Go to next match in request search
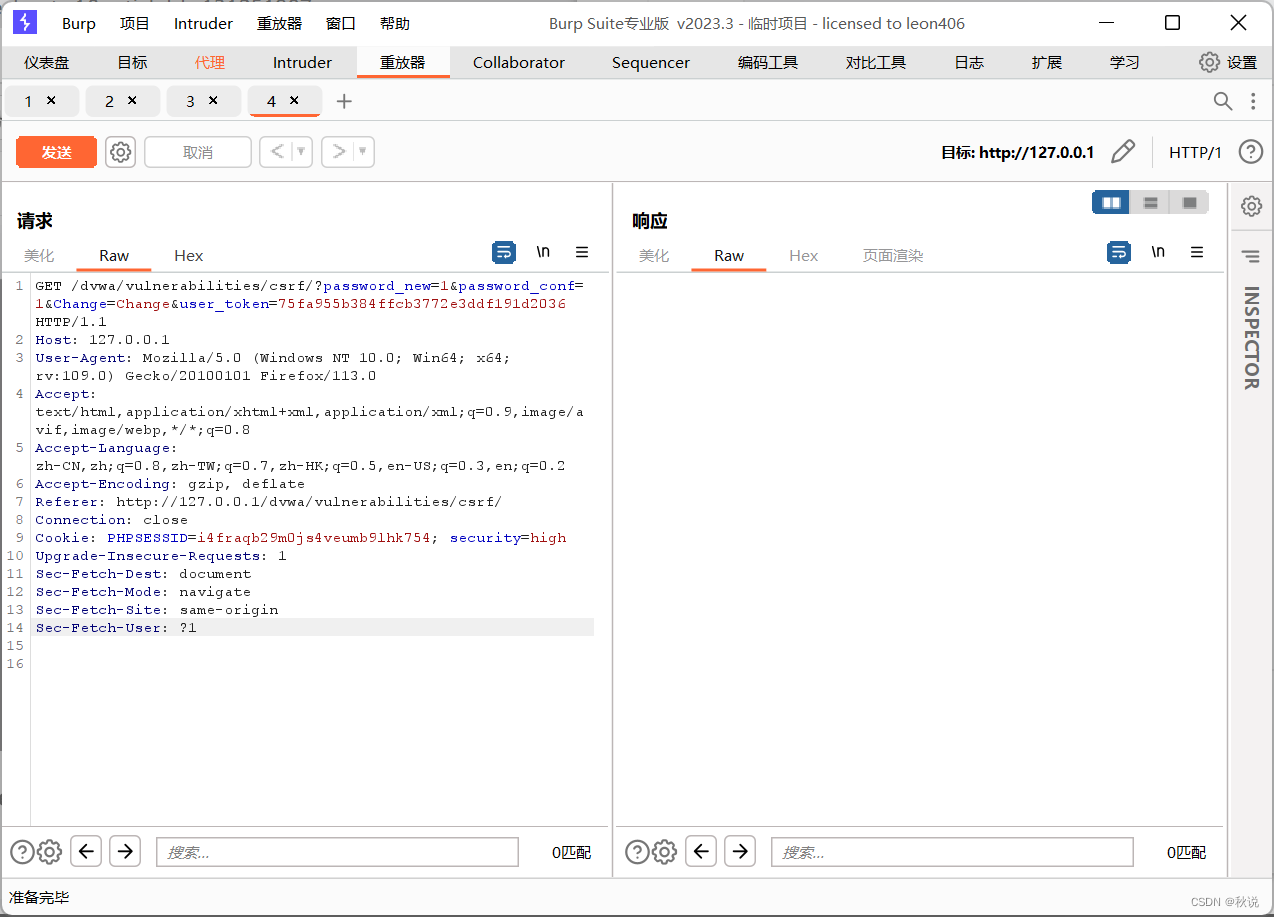 pos(125,851)
